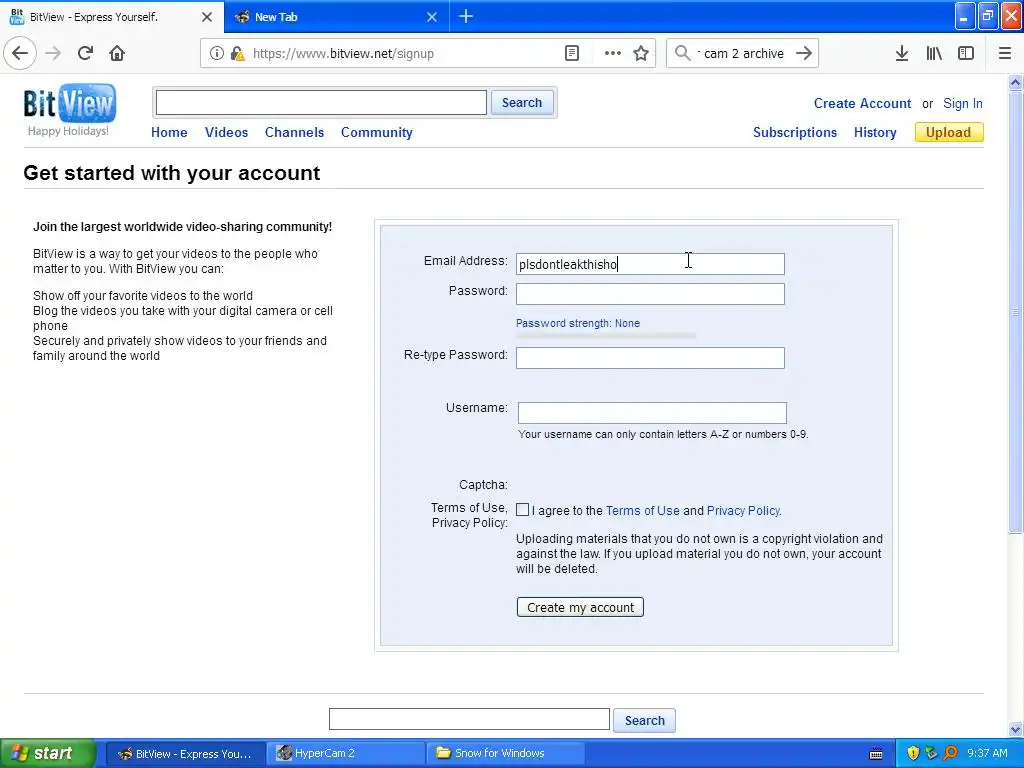This screenshot has height=768, width=1024.
Task: Open the downloads arrow icon
Action: 902,54
